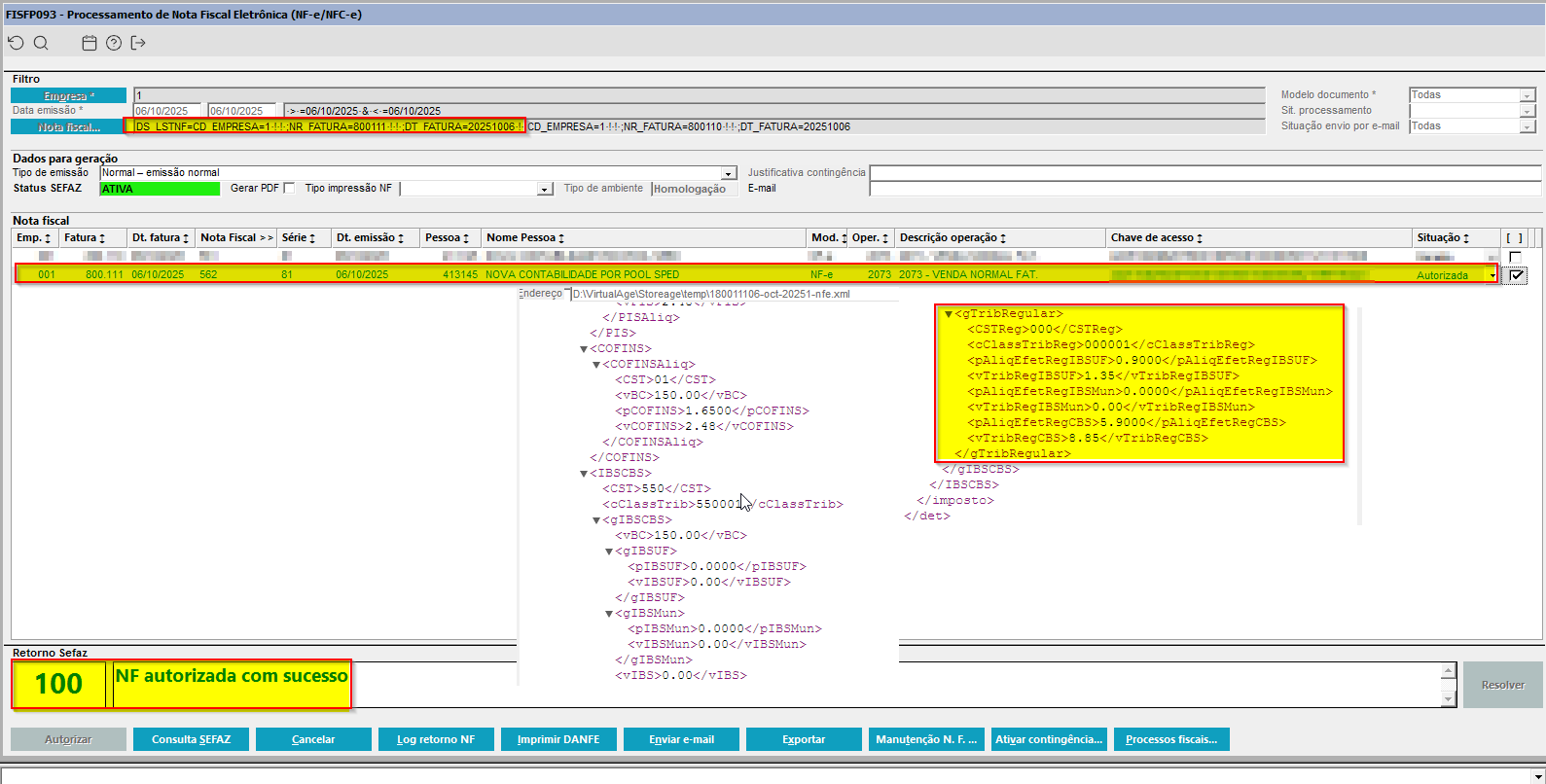Click the Imprimir DANFE button

coord(558,739)
